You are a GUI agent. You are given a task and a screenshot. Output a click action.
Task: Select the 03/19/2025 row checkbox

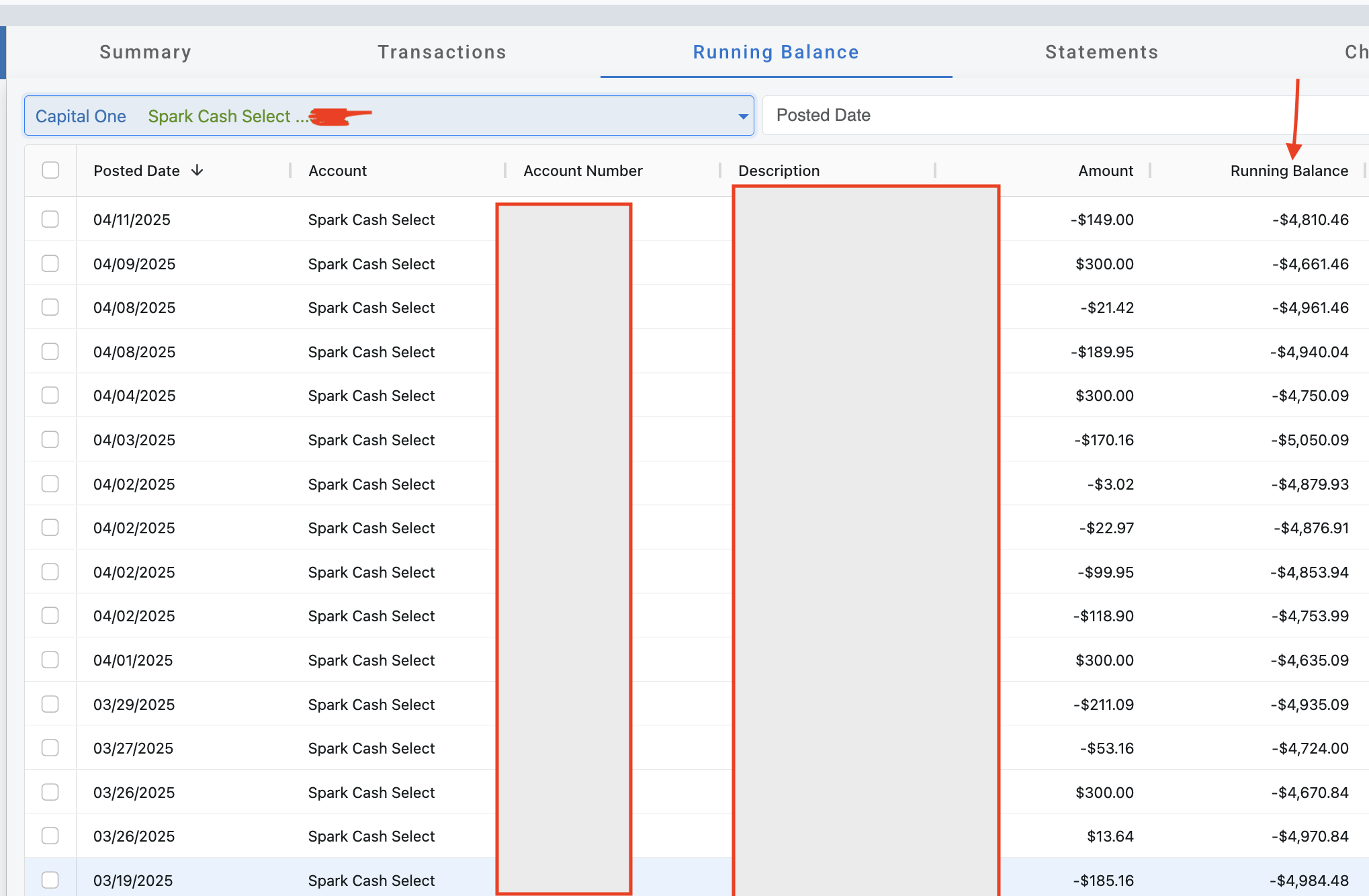[50, 880]
